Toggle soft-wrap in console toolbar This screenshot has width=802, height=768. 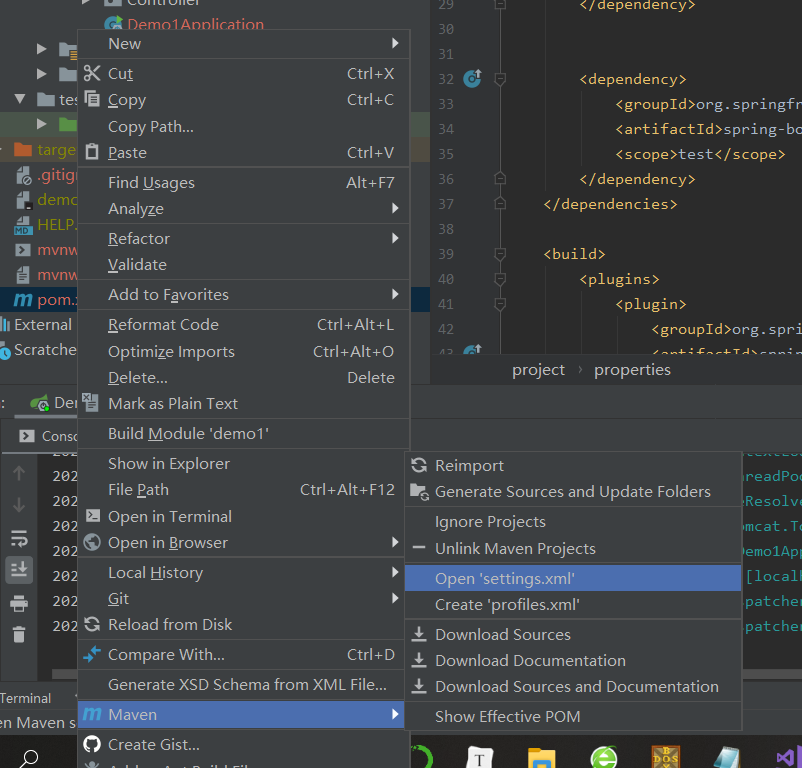coord(19,538)
